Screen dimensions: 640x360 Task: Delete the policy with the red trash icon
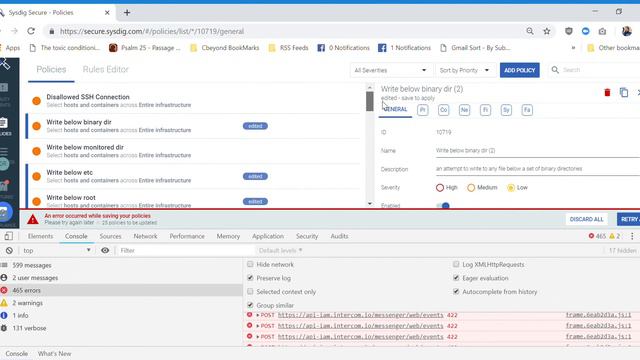pos(607,93)
